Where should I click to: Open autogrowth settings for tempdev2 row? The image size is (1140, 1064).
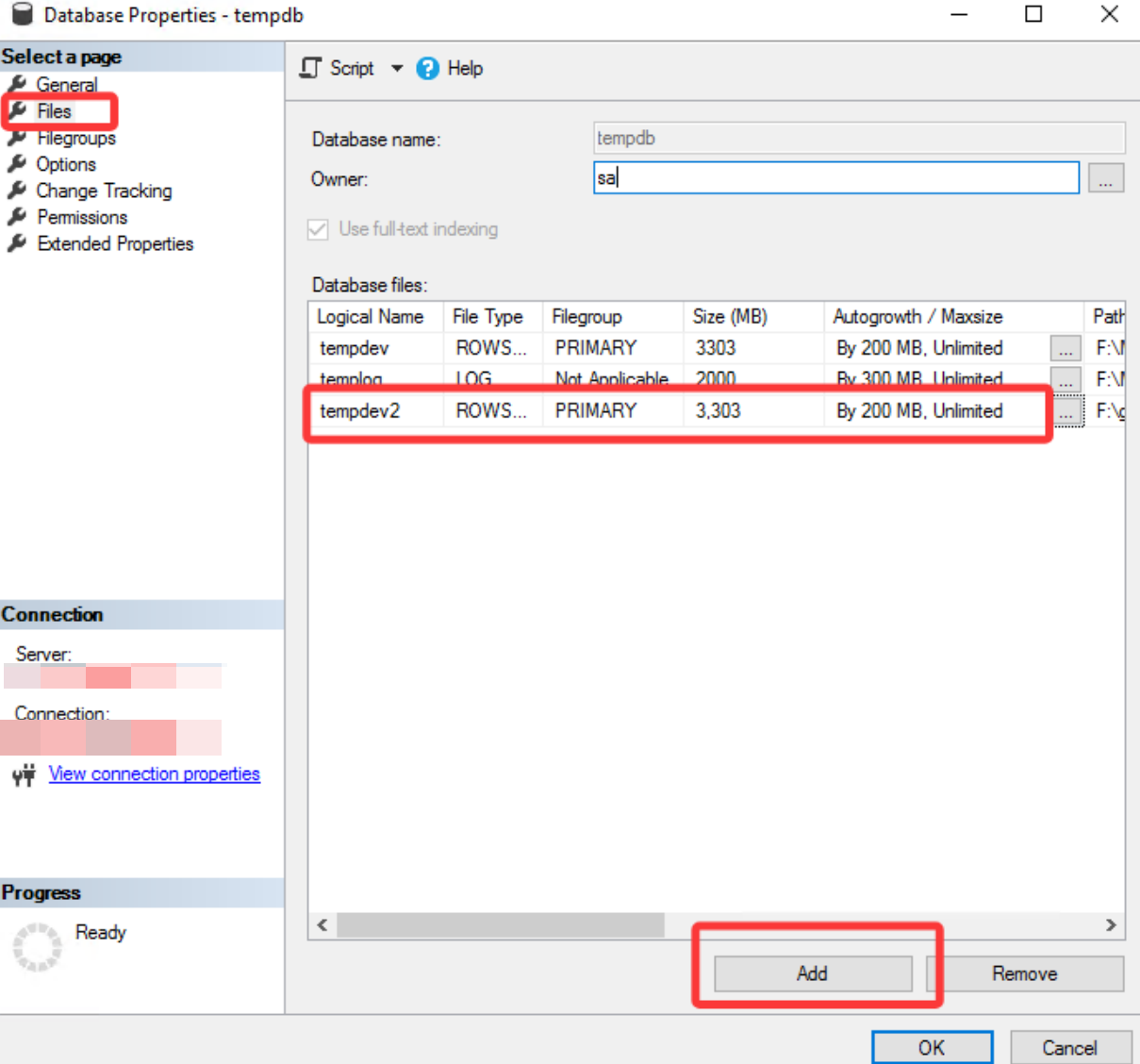(1066, 411)
